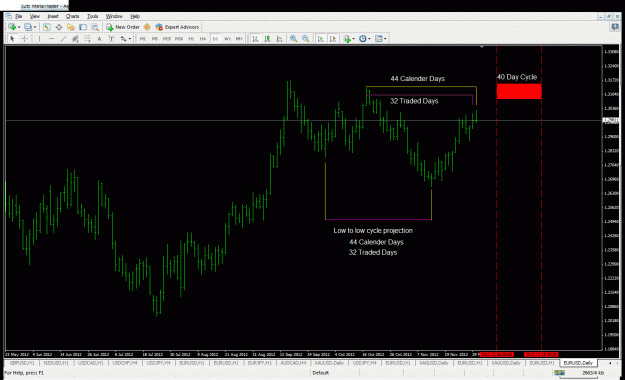This screenshot has width=625, height=380.
Task: Click the '40 Day Cycle' chart label
Action: 517,77
